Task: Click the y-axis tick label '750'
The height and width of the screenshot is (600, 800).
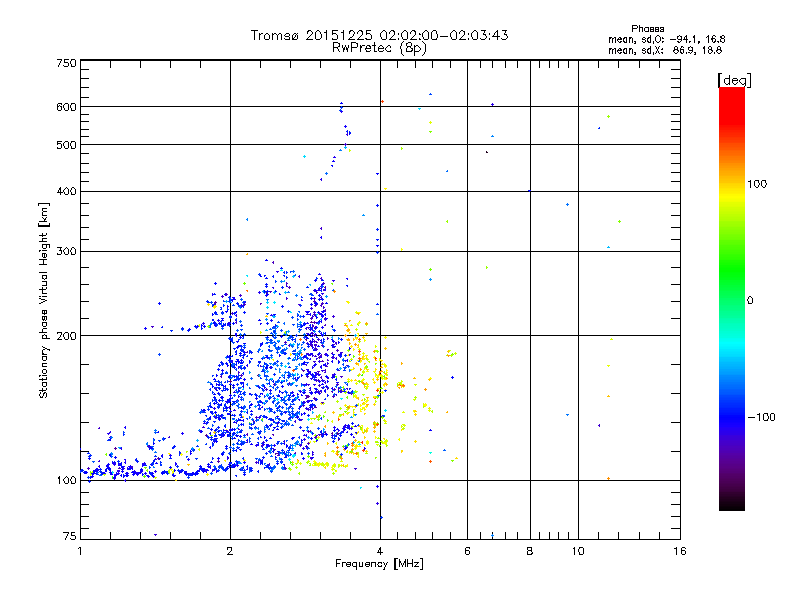Action: (67, 63)
